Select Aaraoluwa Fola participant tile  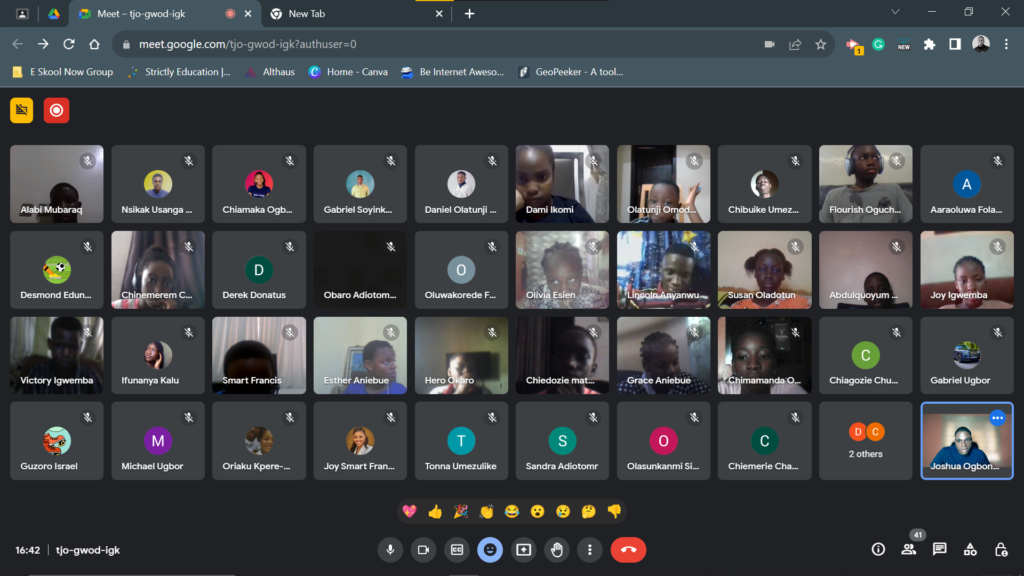[967, 184]
